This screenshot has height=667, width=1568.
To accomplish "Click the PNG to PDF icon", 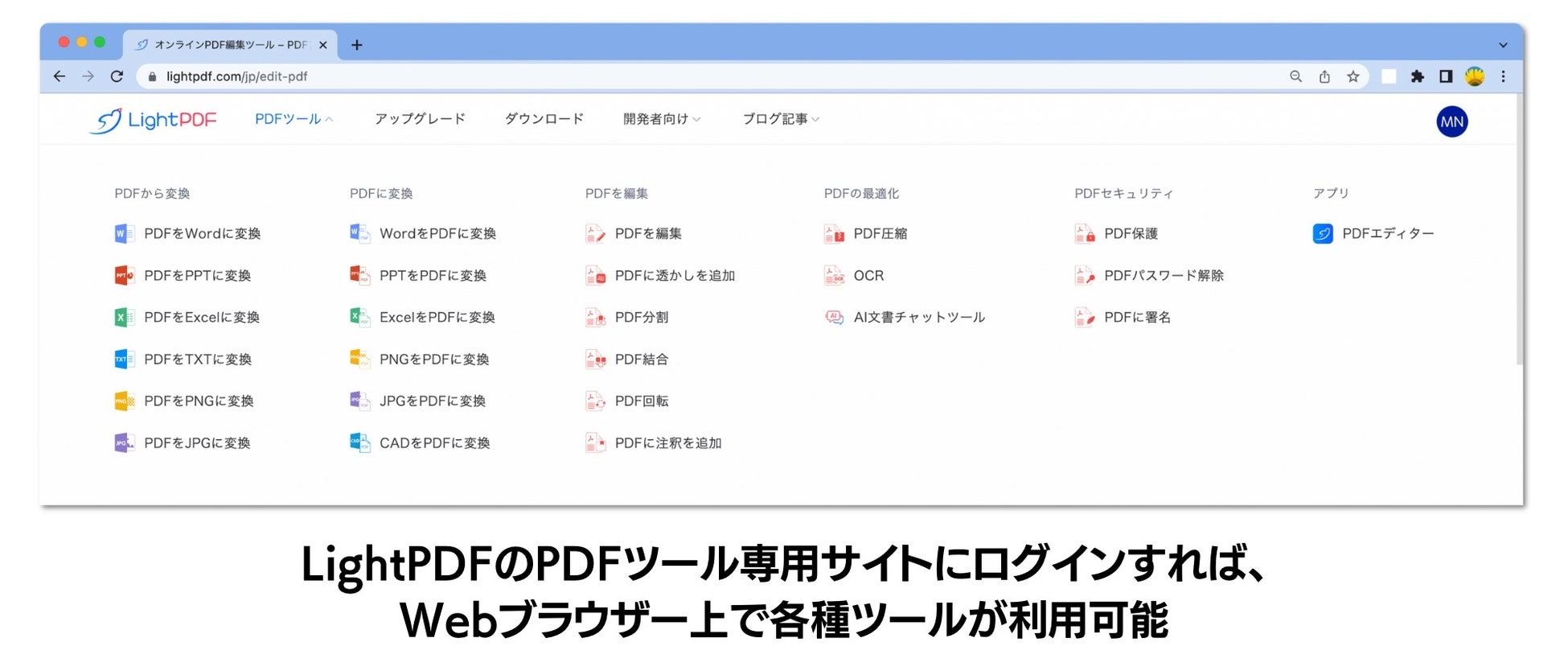I will click(x=359, y=360).
